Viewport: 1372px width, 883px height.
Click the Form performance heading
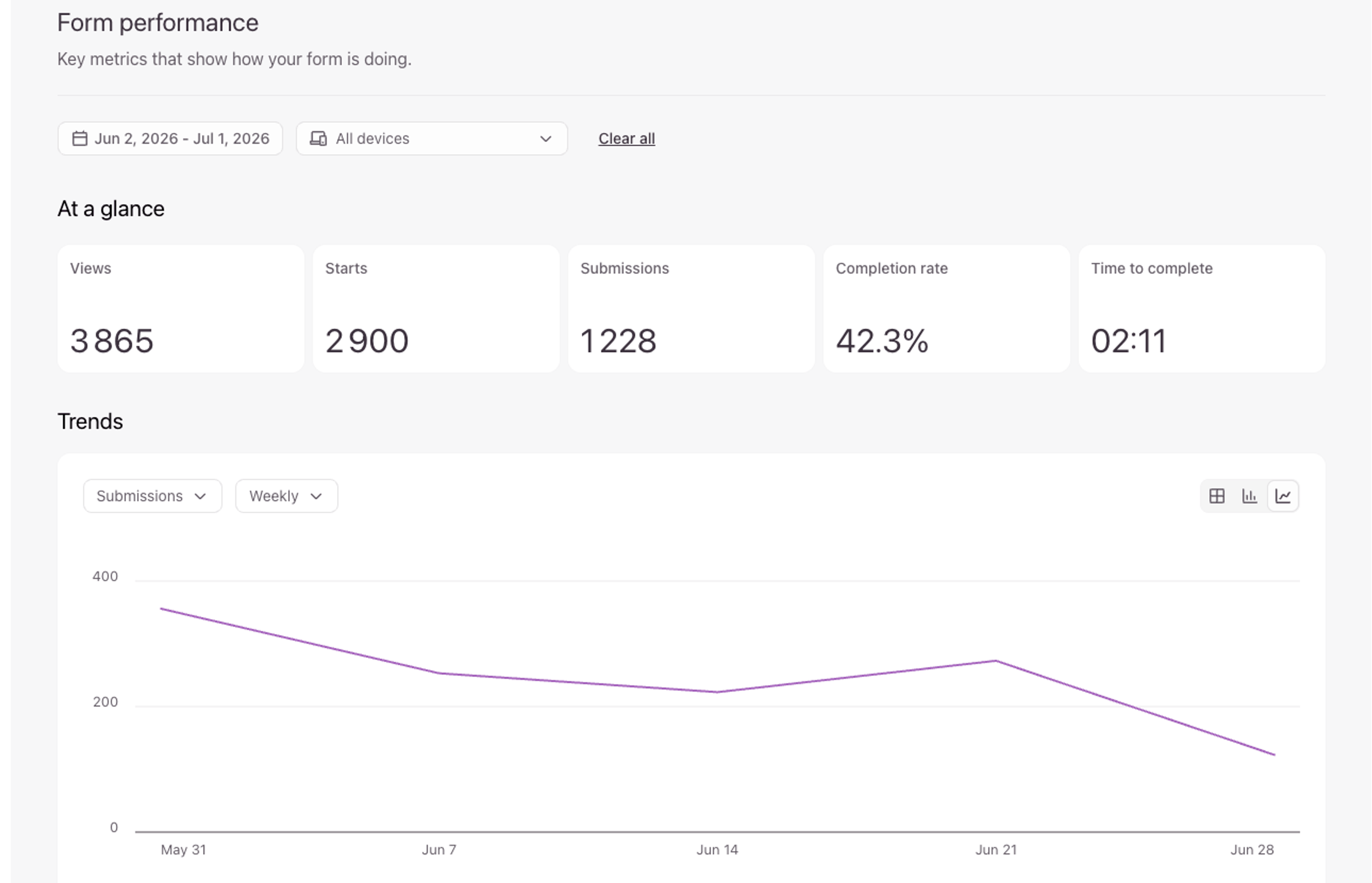tap(158, 23)
